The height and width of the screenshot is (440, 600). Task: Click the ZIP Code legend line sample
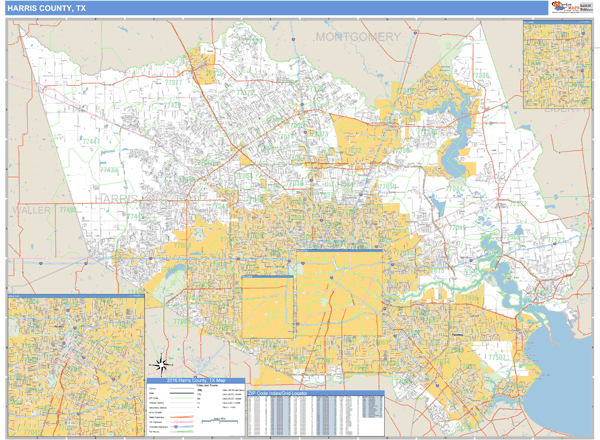[182, 398]
